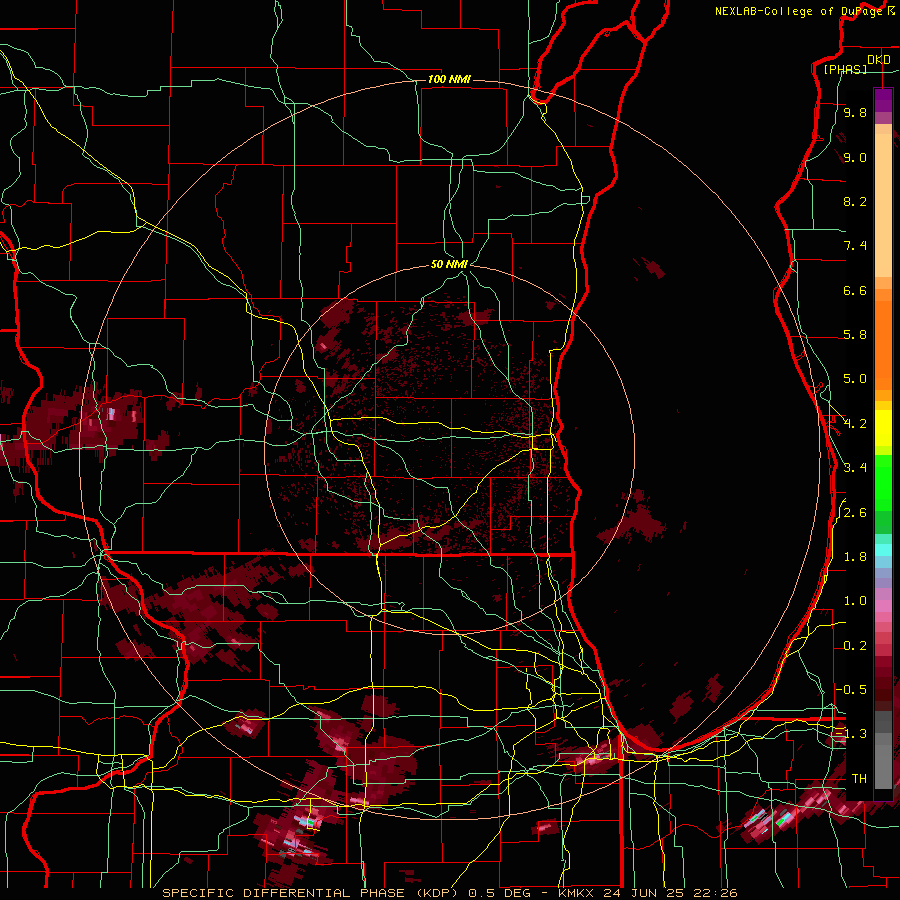The image size is (900, 900).
Task: Select the -0.5 legend value
Action: point(851,689)
